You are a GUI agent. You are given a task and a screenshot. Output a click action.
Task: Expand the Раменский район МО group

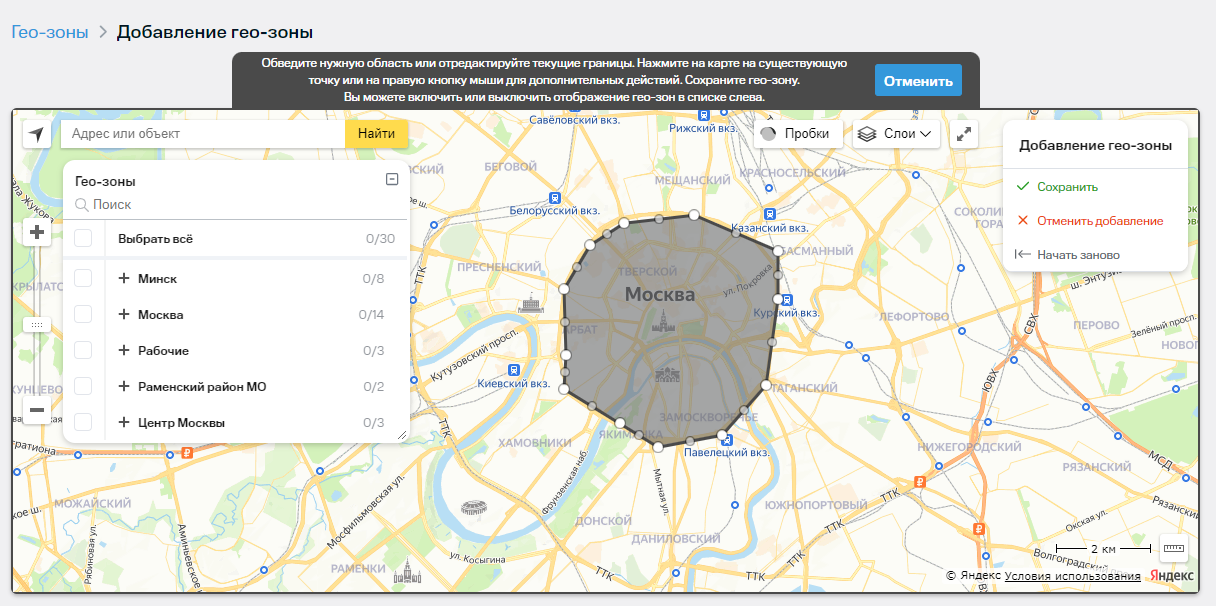[x=124, y=386]
